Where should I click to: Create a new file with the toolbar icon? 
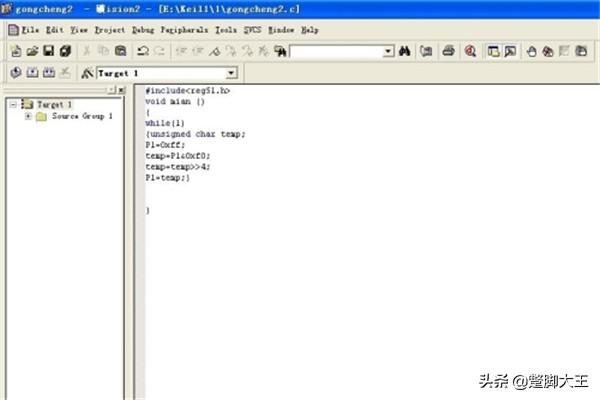pos(16,51)
